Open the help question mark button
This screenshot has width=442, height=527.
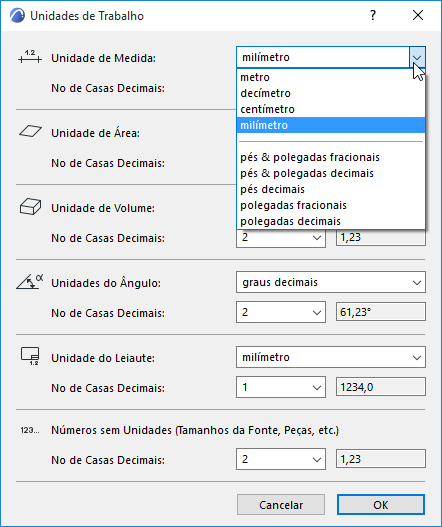373,15
